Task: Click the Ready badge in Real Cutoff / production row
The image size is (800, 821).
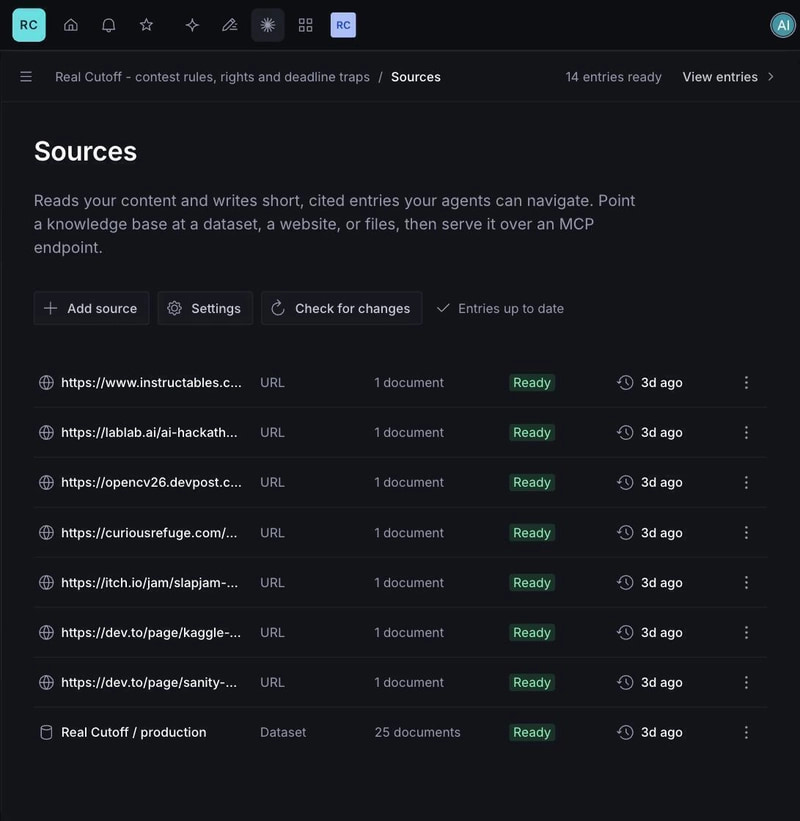Action: coord(532,733)
